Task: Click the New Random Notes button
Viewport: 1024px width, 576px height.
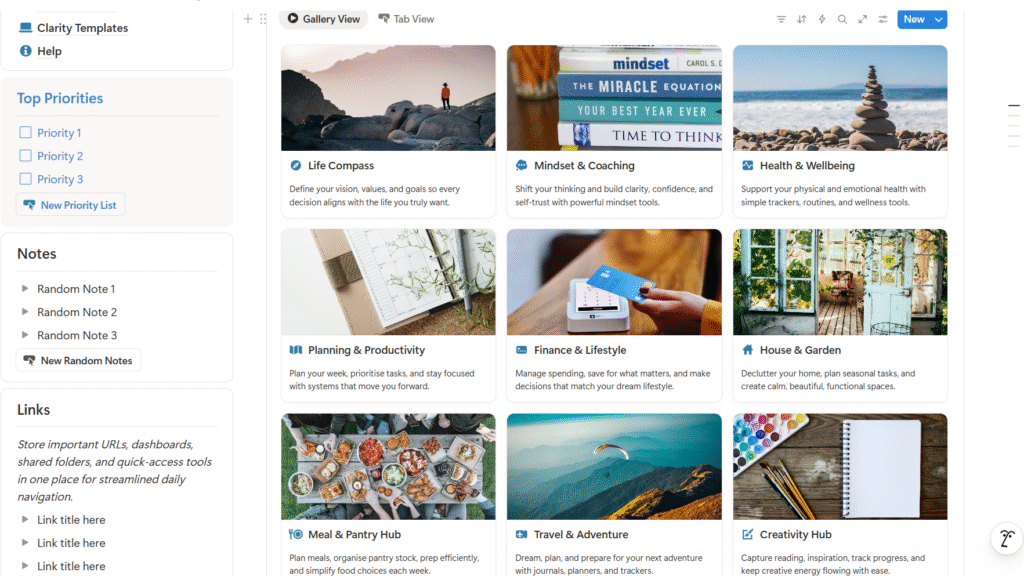Action: coord(78,359)
